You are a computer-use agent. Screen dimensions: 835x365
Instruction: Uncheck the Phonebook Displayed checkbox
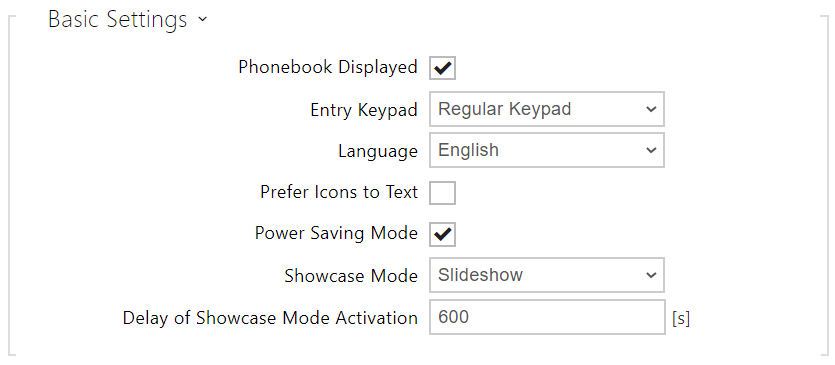tap(443, 68)
